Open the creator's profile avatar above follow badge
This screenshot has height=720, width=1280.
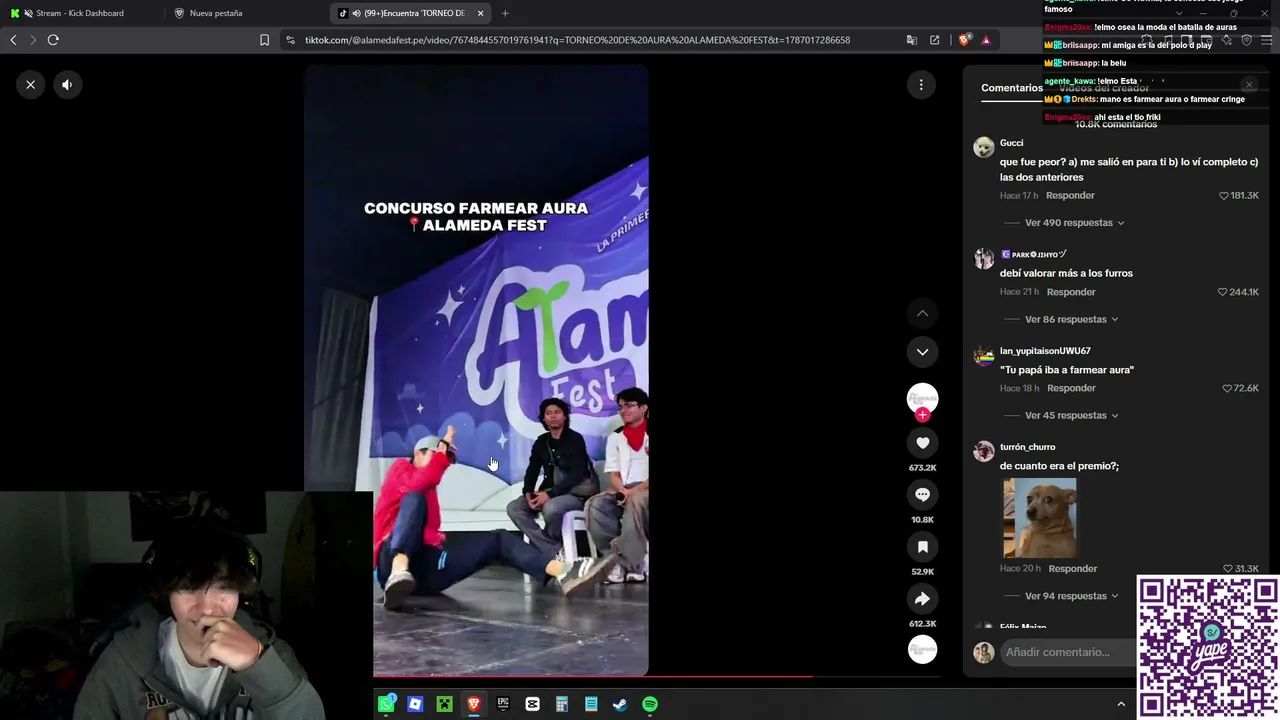pyautogui.click(x=922, y=397)
